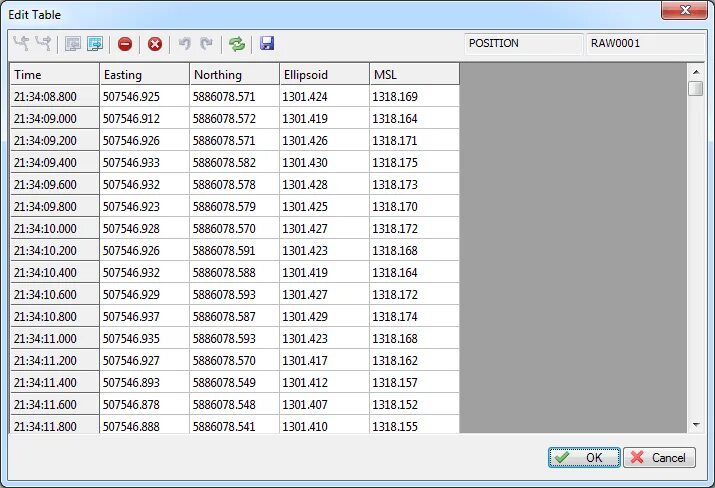This screenshot has height=488, width=715.
Task: Click Ellipsoid cell 1301.407
Action: point(324,404)
